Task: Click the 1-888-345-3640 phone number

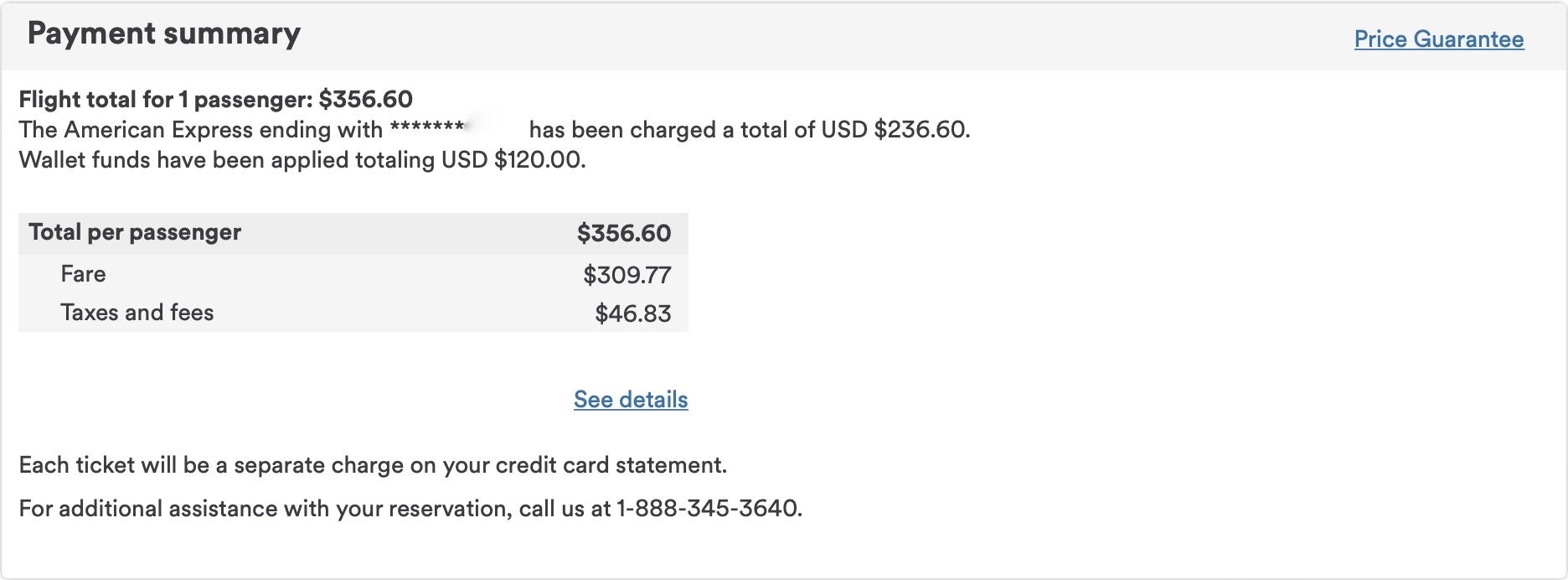Action: [x=707, y=509]
